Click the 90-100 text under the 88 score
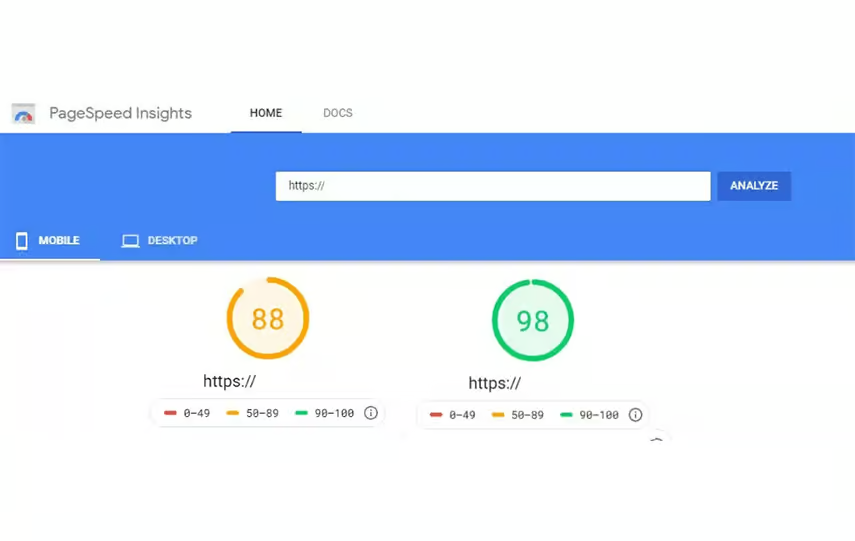 point(334,413)
